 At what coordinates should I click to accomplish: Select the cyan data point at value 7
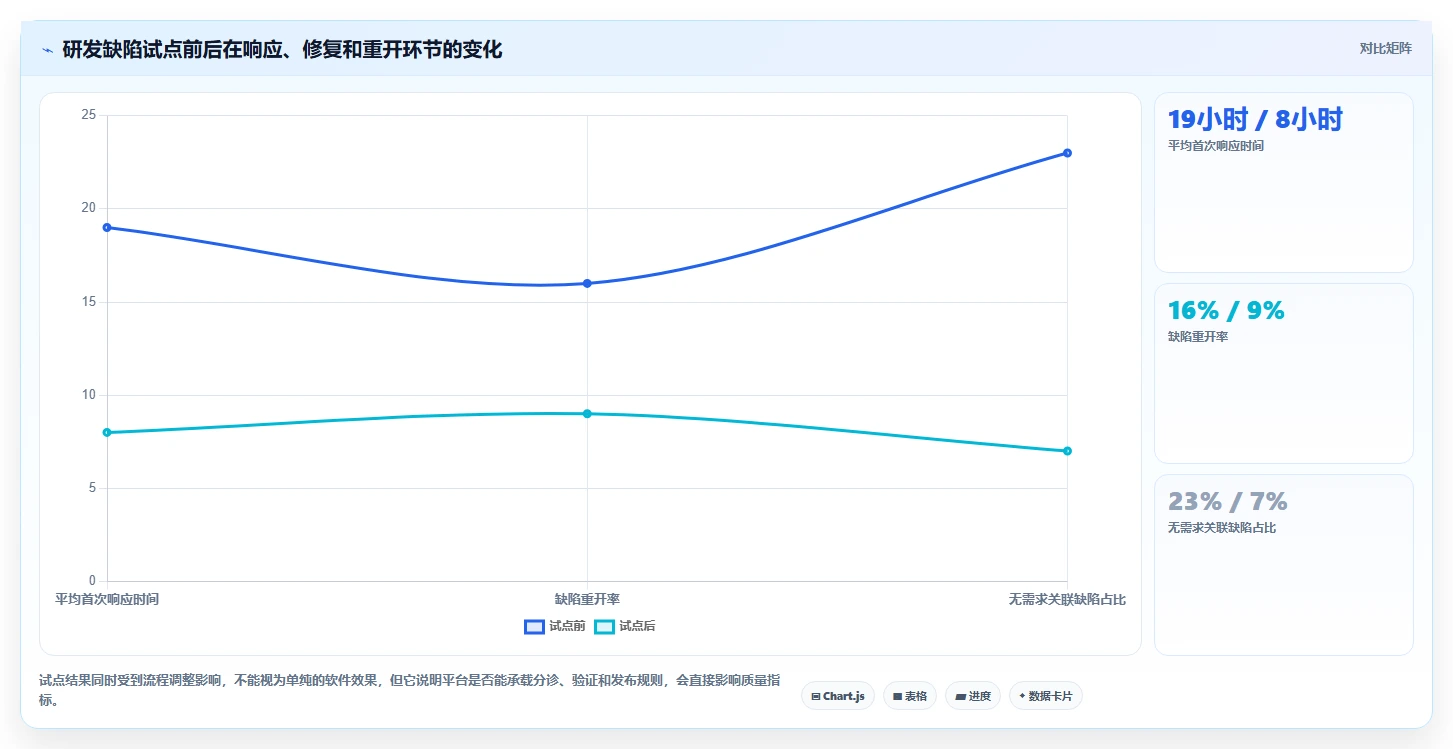tap(1067, 451)
